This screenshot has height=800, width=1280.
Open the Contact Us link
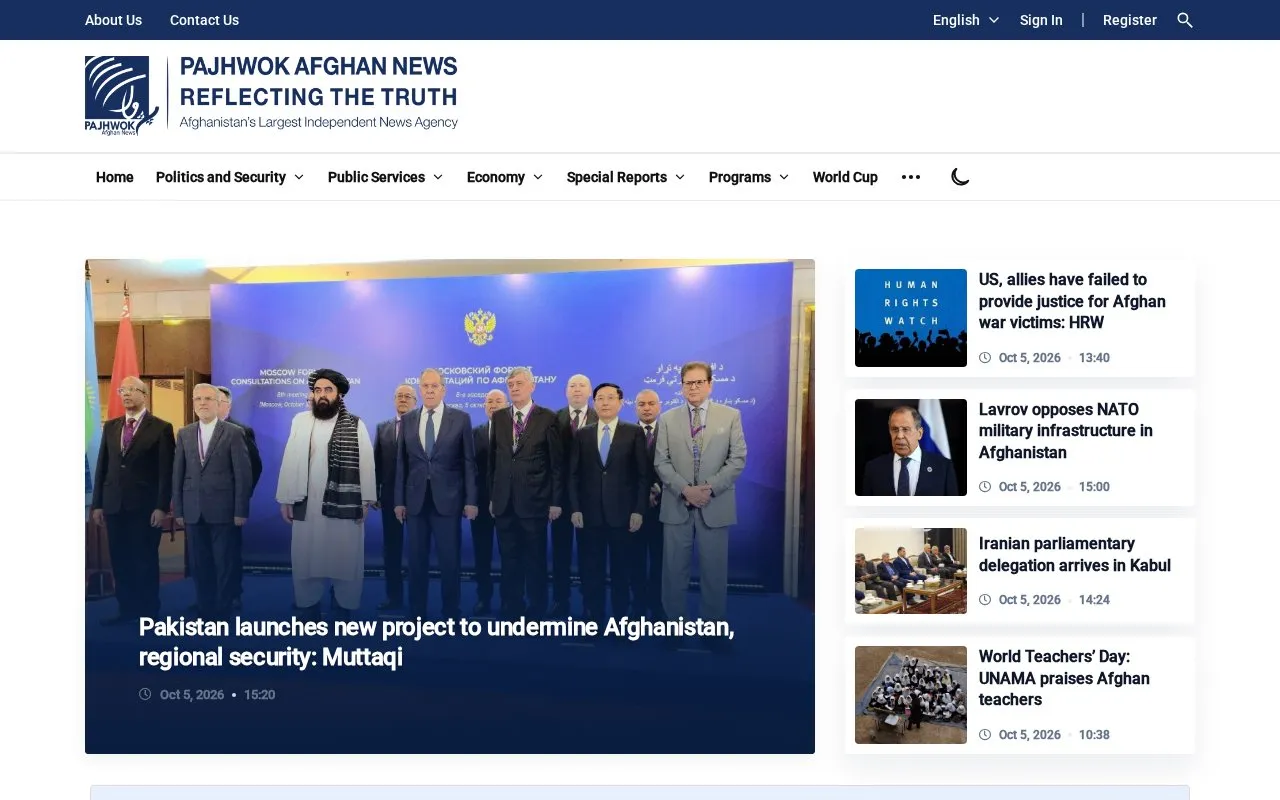204,20
